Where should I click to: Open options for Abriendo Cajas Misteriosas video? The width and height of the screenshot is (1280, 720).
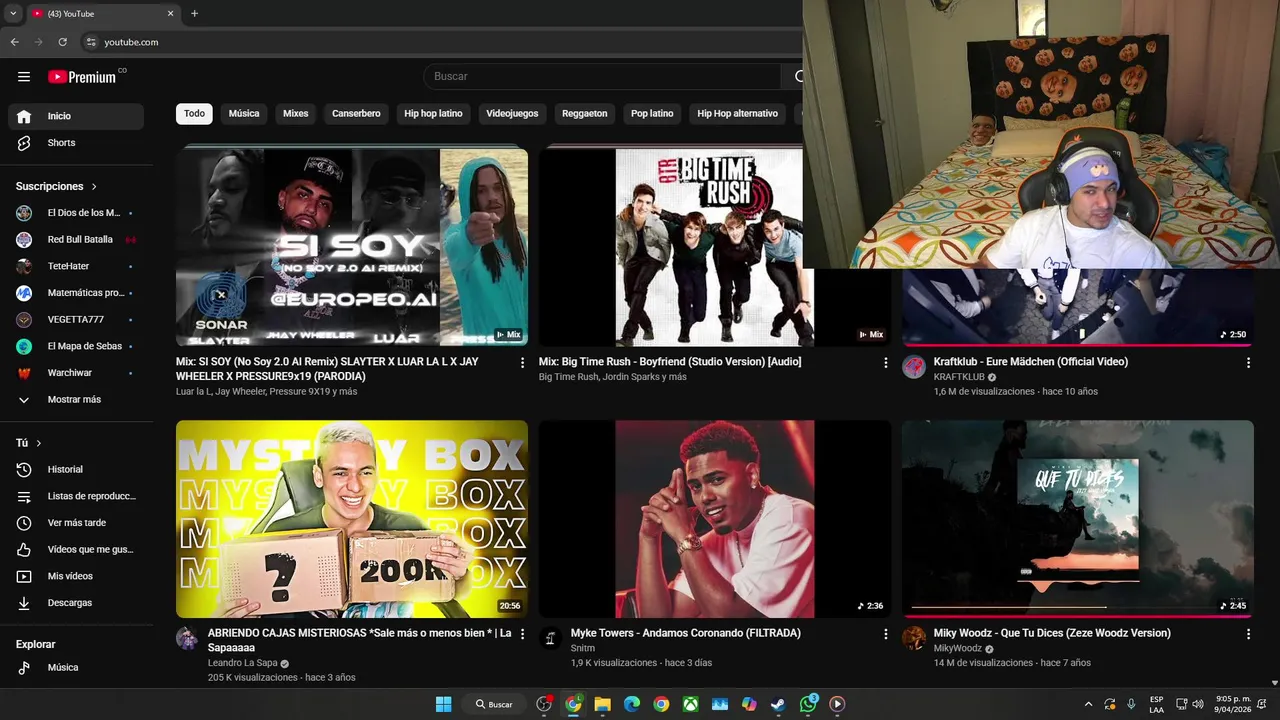[x=522, y=634]
